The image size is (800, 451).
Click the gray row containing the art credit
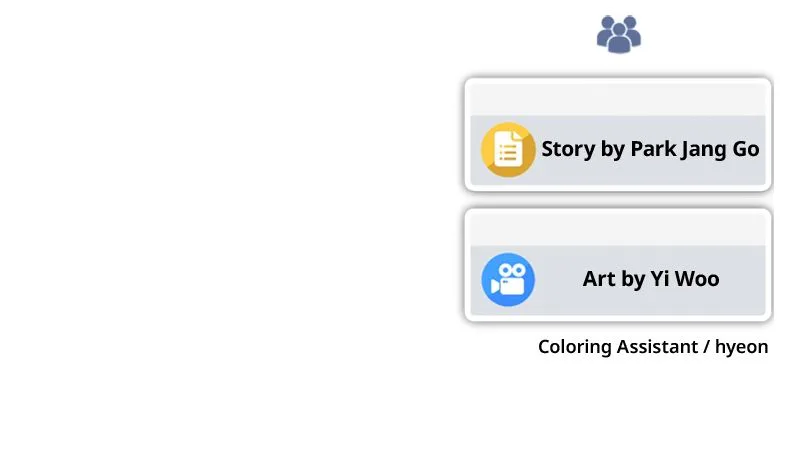(618, 280)
